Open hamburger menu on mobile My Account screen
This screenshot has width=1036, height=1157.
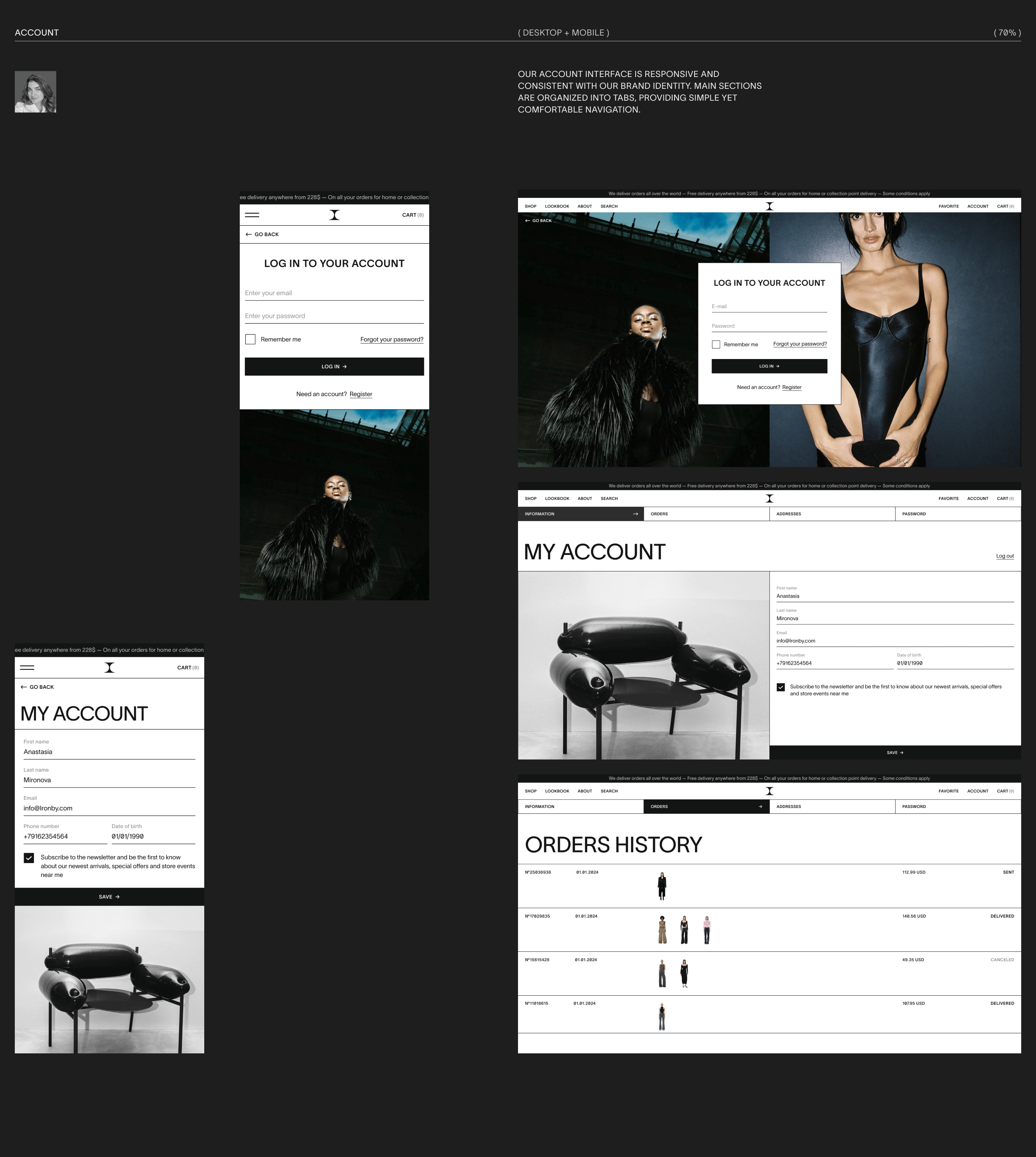[27, 668]
